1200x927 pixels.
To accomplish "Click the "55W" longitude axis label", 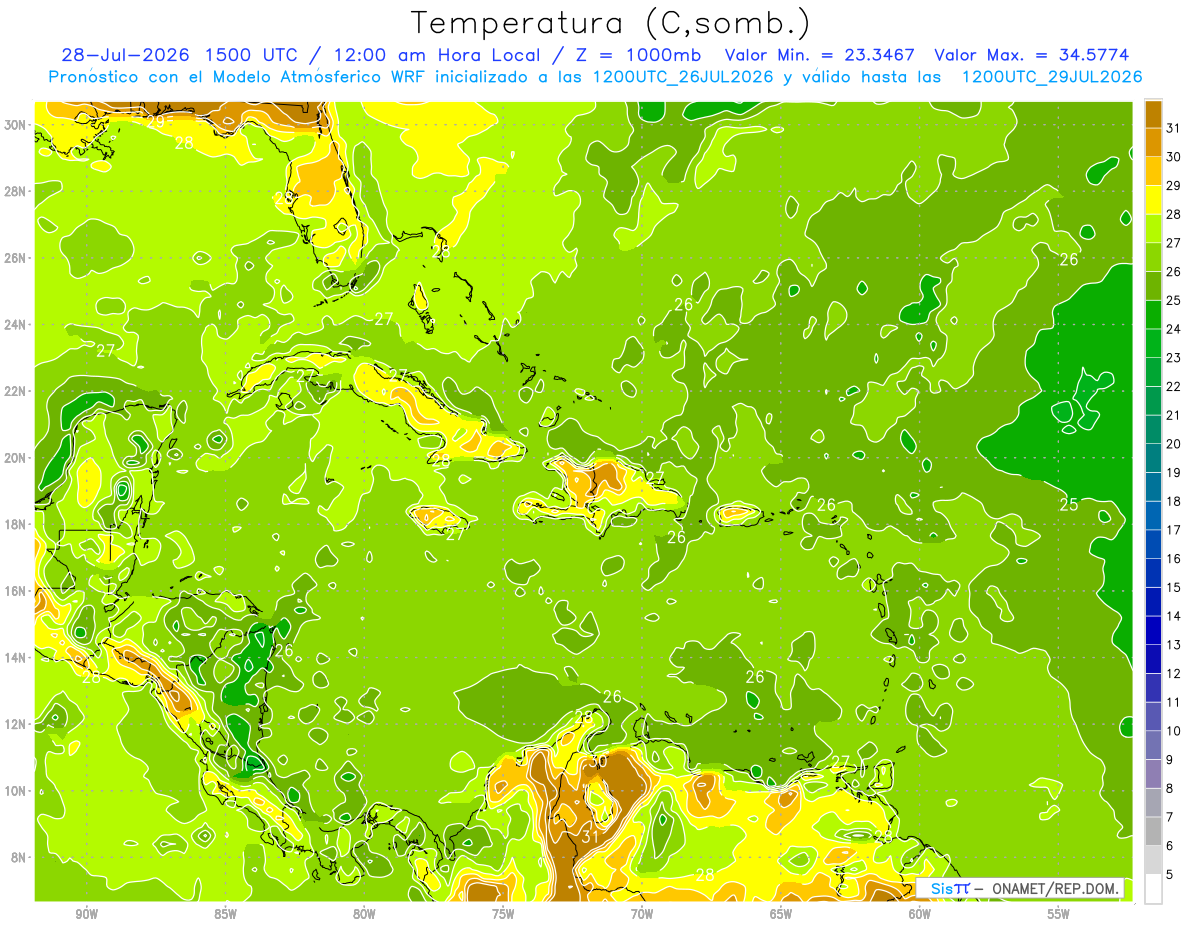I will click(x=1059, y=914).
